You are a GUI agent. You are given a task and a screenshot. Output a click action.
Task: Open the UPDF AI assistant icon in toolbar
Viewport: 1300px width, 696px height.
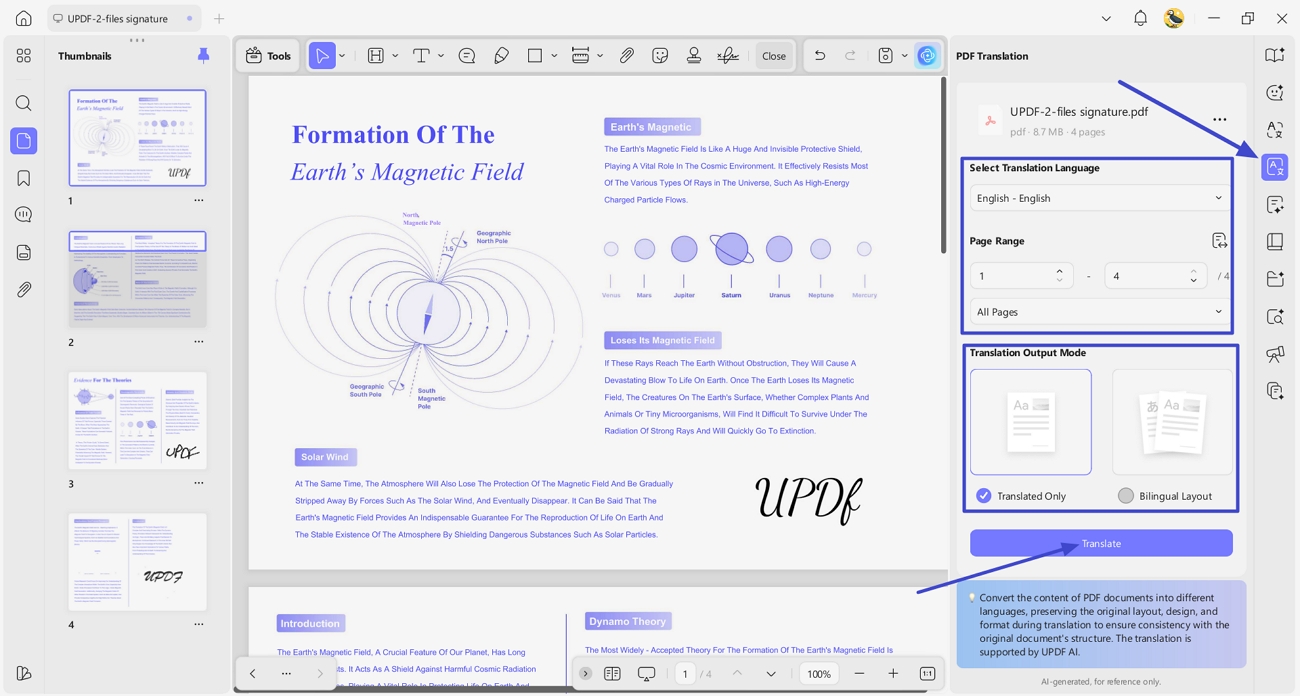click(927, 56)
